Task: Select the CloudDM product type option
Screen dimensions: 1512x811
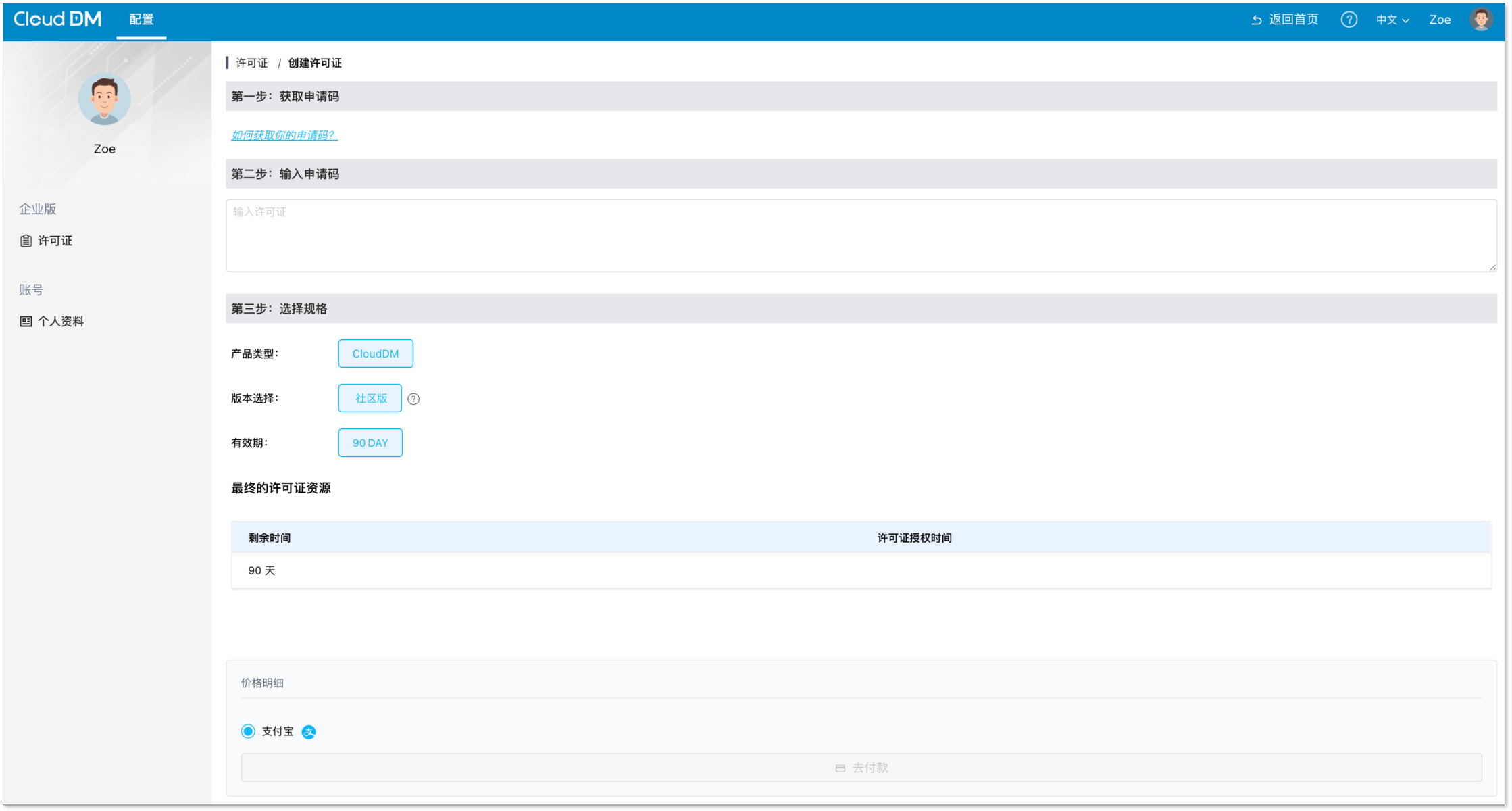Action: pyautogui.click(x=375, y=353)
